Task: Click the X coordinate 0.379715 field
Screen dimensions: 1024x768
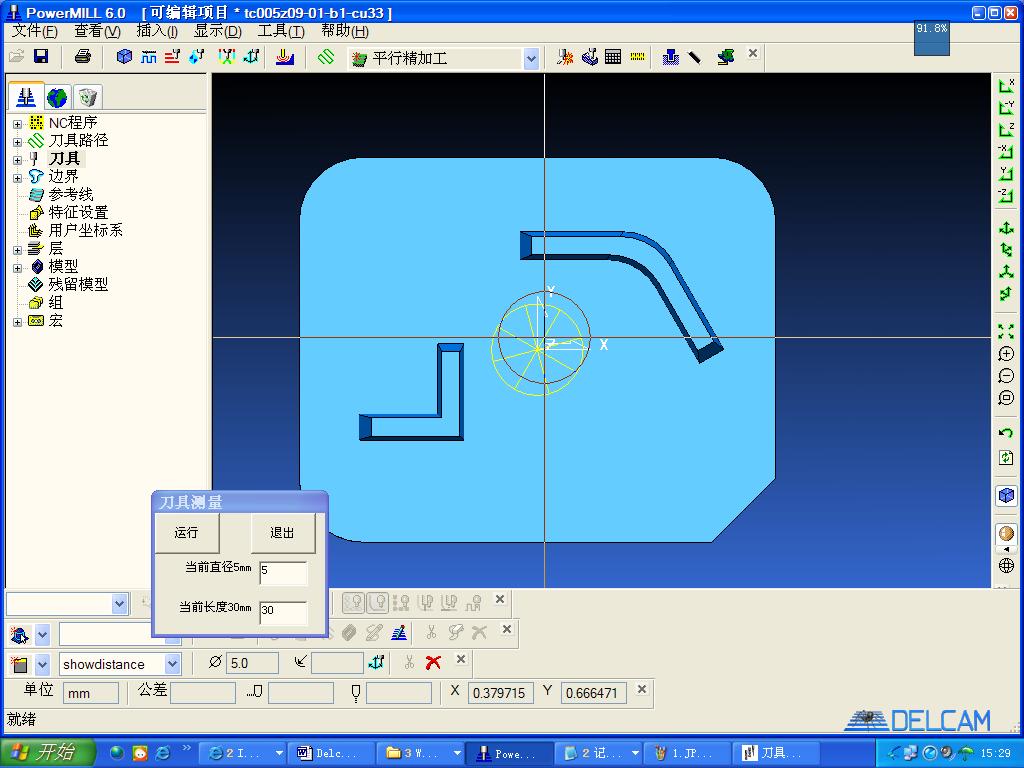Action: [500, 693]
